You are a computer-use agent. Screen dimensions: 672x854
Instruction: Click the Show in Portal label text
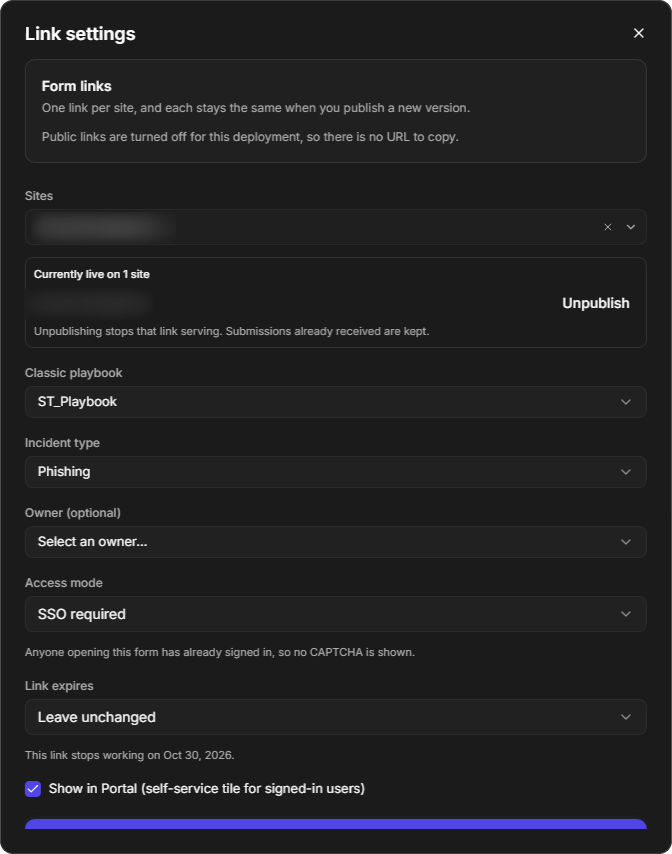point(206,789)
